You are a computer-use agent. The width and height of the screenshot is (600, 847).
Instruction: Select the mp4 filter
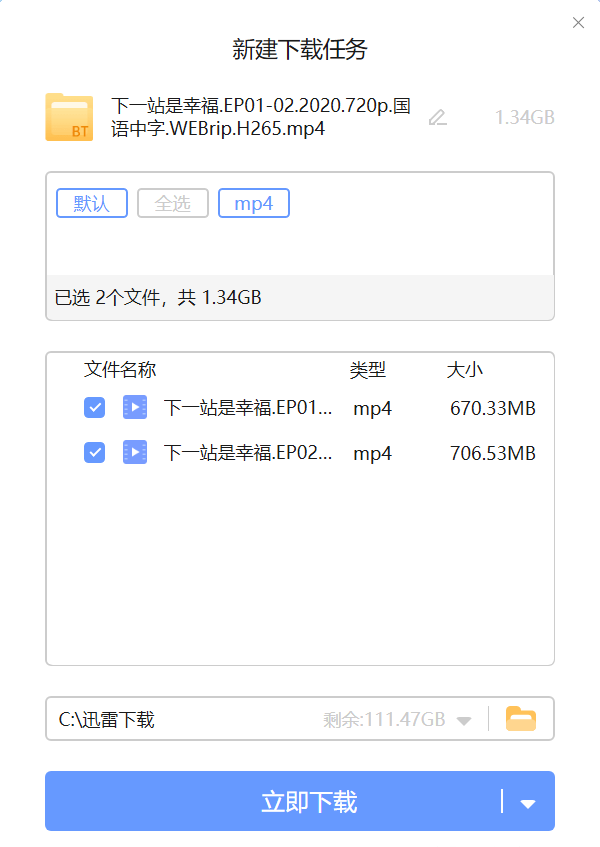pos(254,203)
